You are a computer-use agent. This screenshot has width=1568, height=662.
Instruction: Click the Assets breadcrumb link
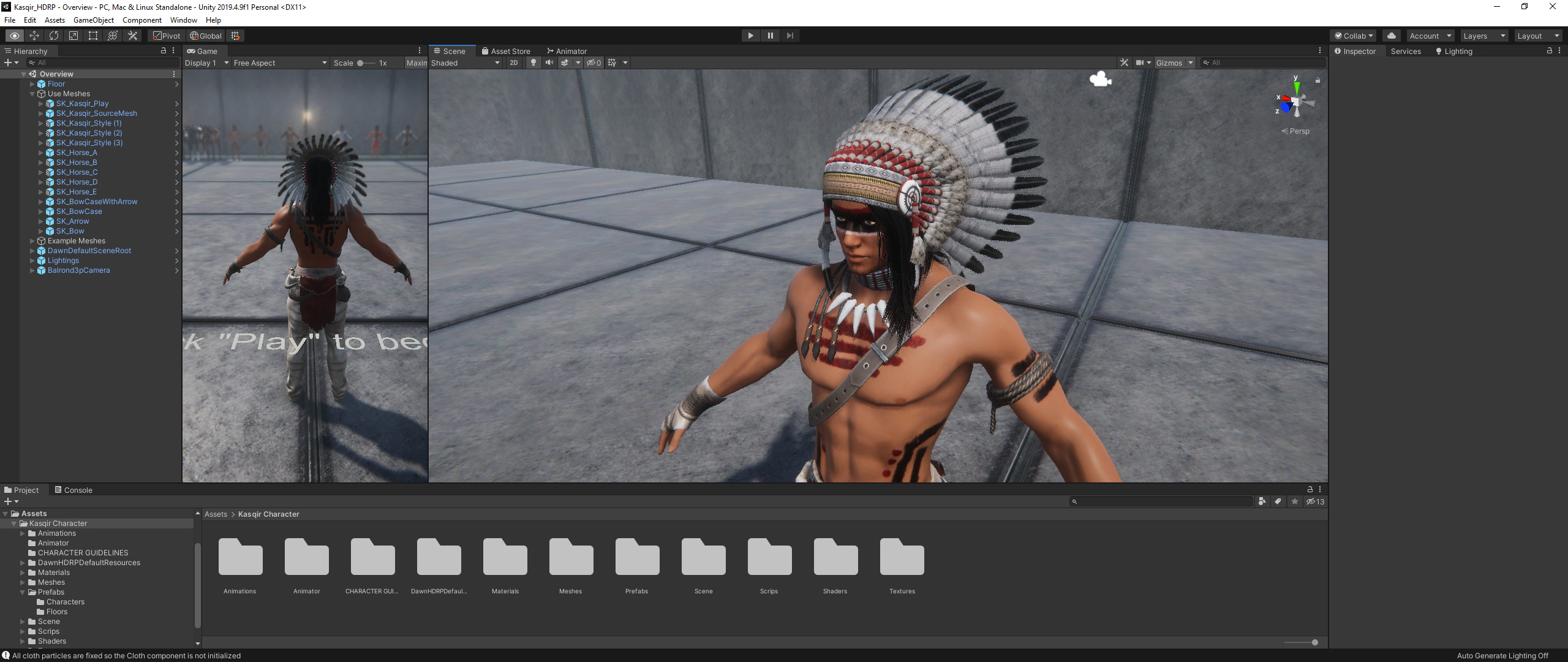tap(216, 514)
